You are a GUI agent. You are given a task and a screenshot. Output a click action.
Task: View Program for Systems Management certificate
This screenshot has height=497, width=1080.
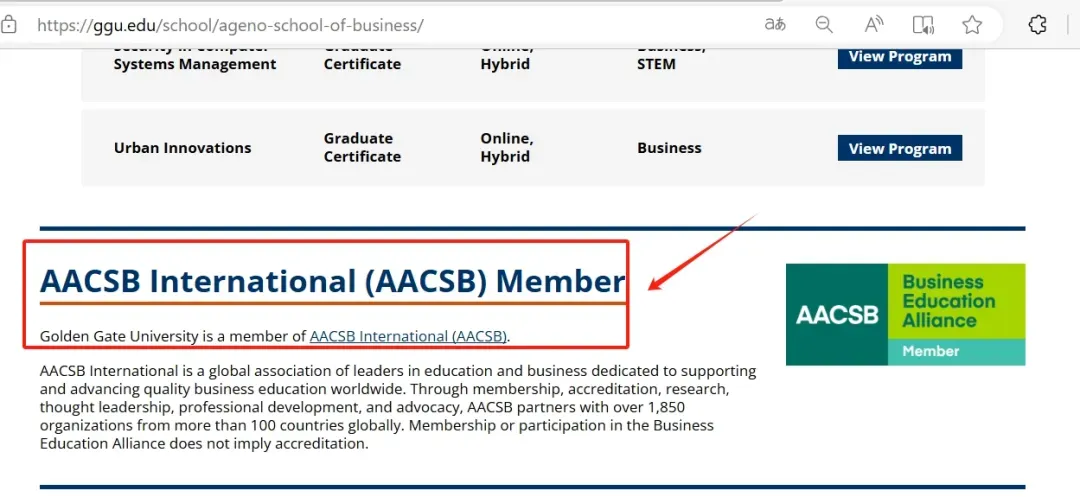899,57
